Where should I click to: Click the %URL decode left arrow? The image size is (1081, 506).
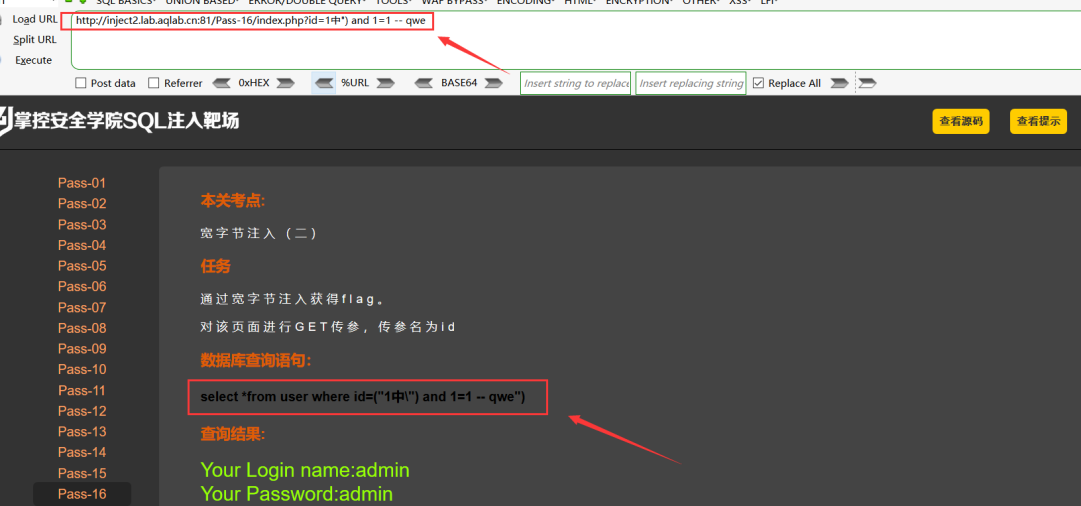coord(324,83)
